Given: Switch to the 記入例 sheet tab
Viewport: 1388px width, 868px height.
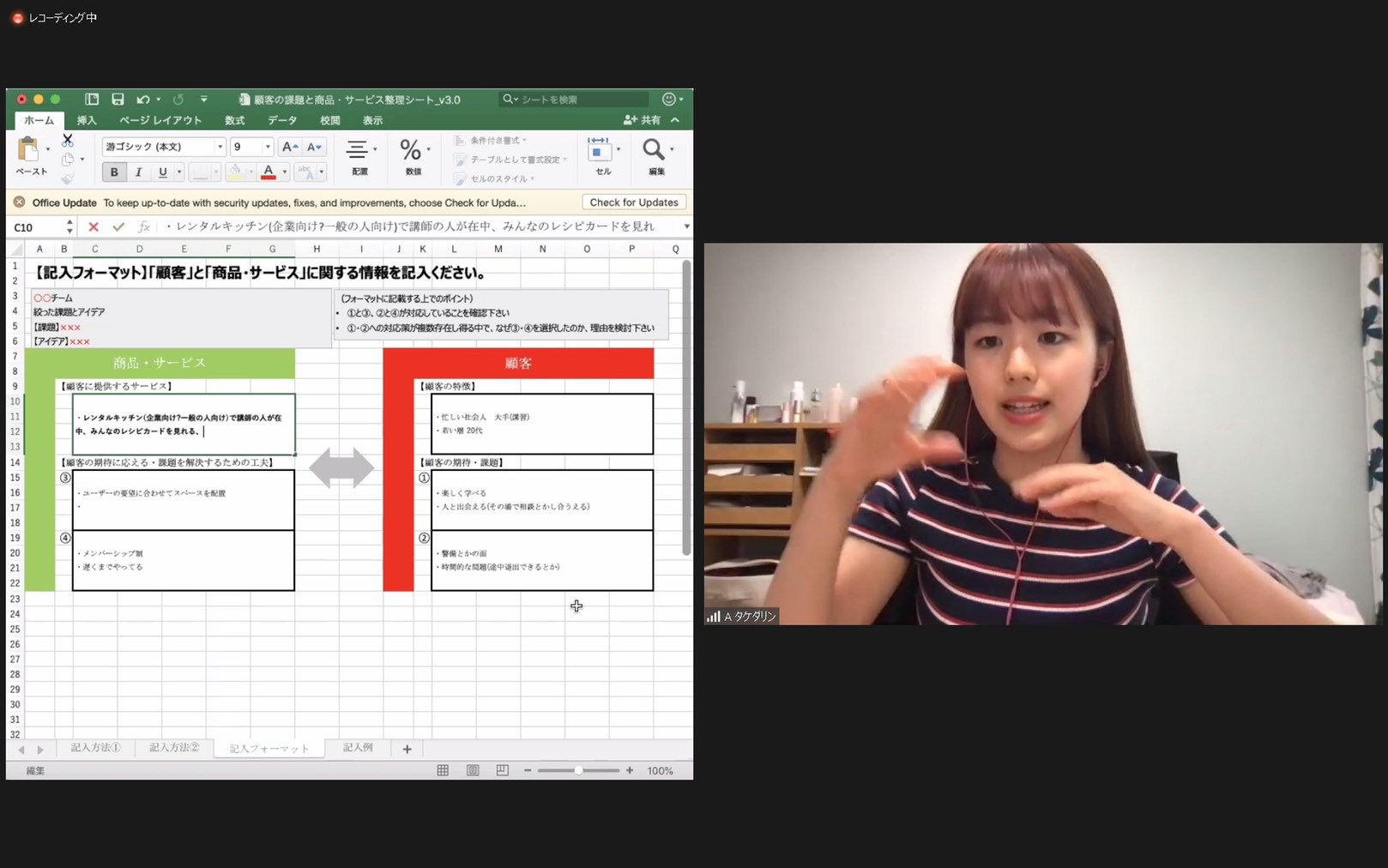Looking at the screenshot, I should coord(358,748).
